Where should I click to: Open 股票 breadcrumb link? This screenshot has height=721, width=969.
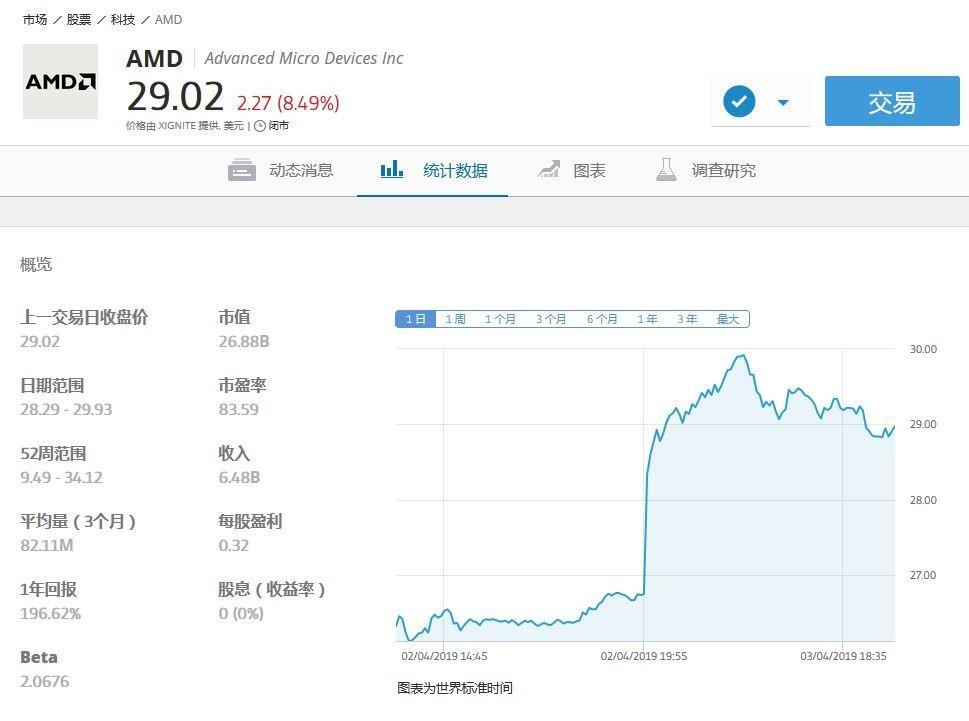(x=79, y=19)
